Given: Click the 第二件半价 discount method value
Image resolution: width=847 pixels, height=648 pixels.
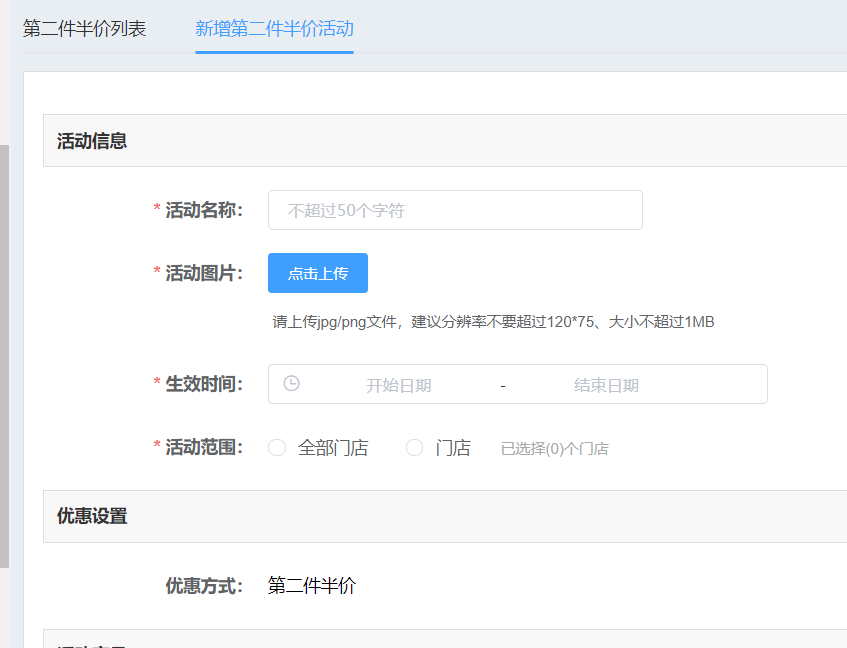Looking at the screenshot, I should click(x=312, y=586).
